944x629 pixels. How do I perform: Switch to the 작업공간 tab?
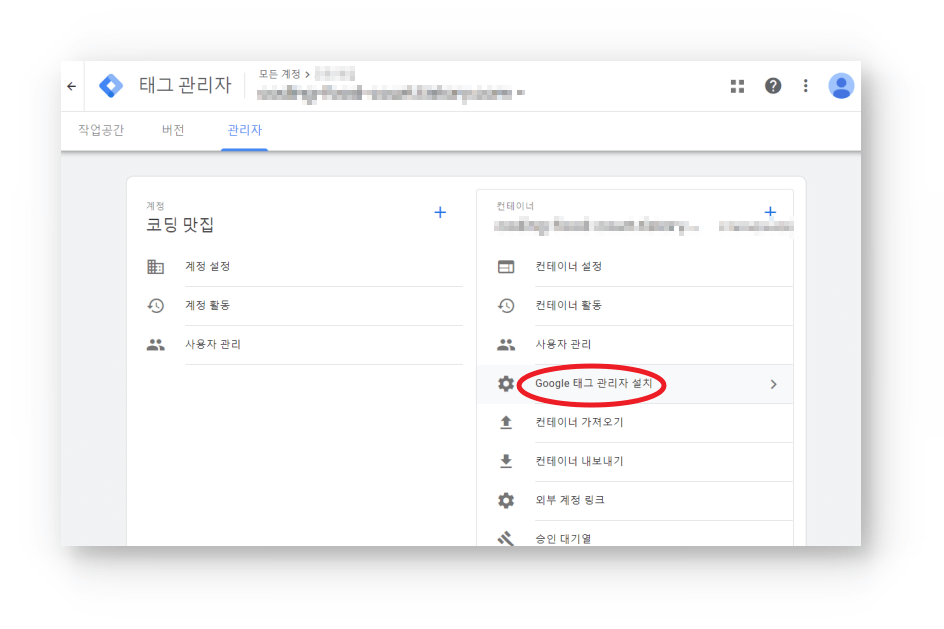pyautogui.click(x=101, y=130)
